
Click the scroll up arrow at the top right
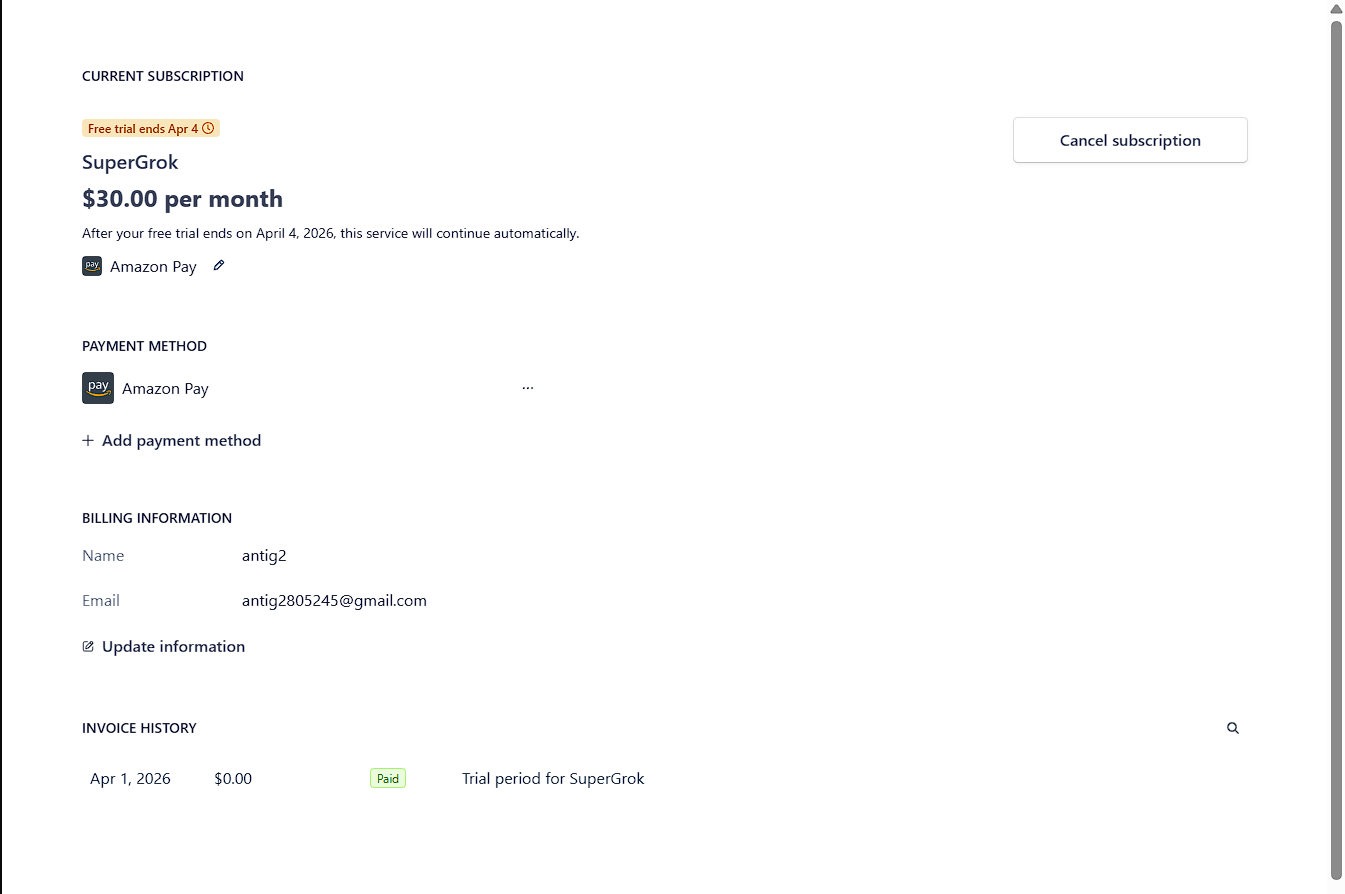point(1336,9)
